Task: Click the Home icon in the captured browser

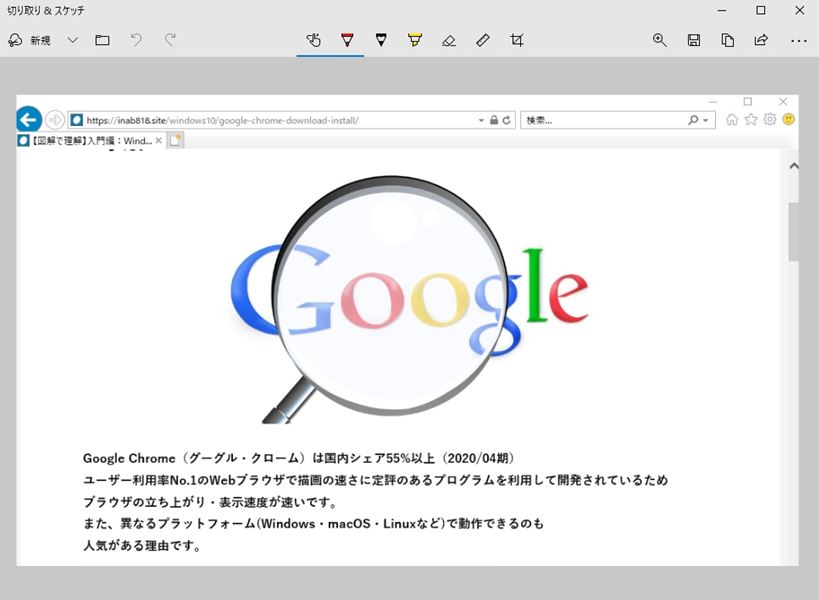Action: point(732,120)
